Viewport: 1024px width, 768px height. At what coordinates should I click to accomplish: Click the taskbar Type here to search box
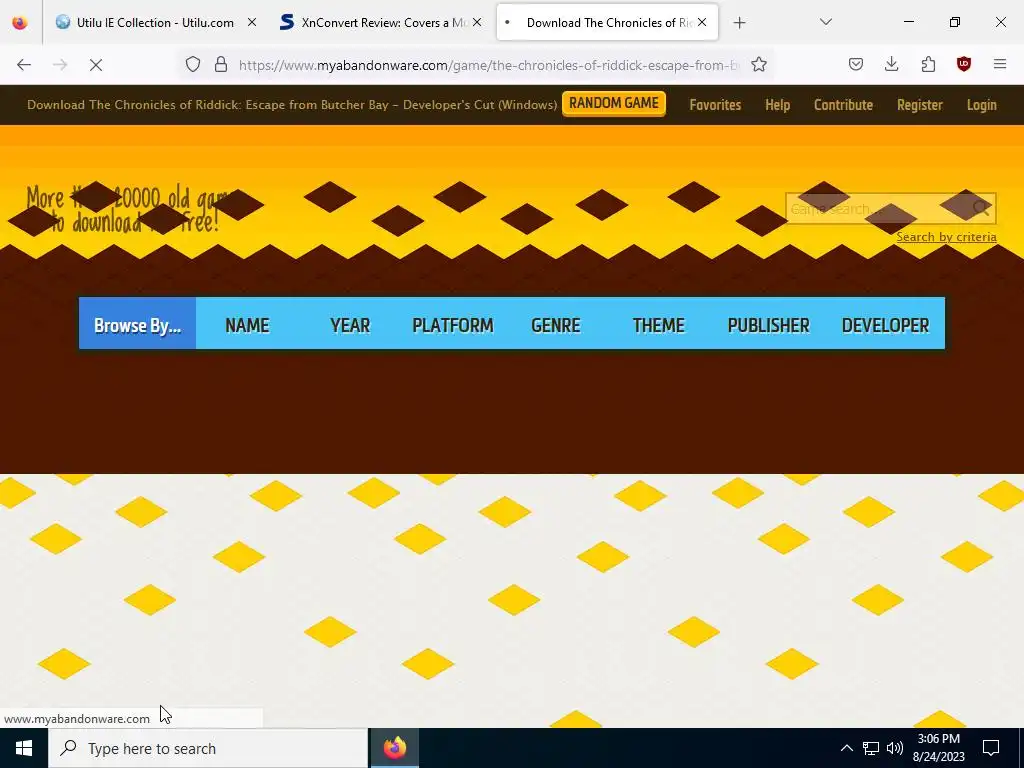point(208,748)
